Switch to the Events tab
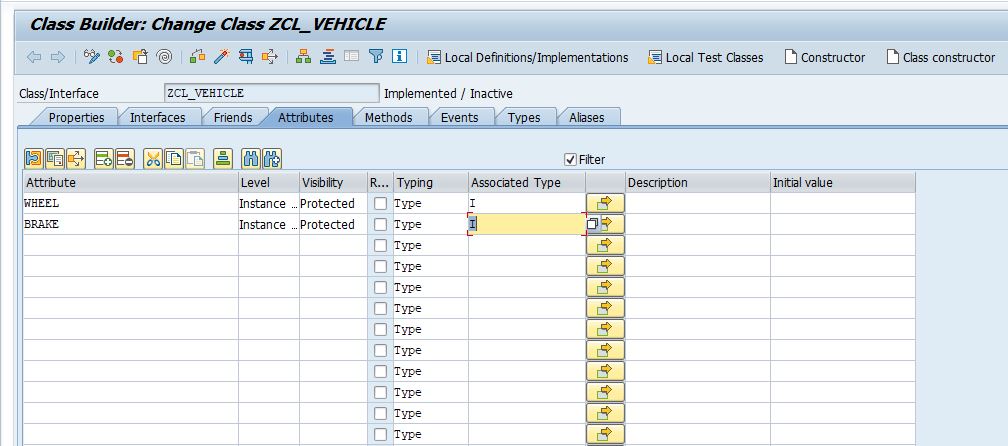The image size is (1008, 446). click(x=459, y=118)
